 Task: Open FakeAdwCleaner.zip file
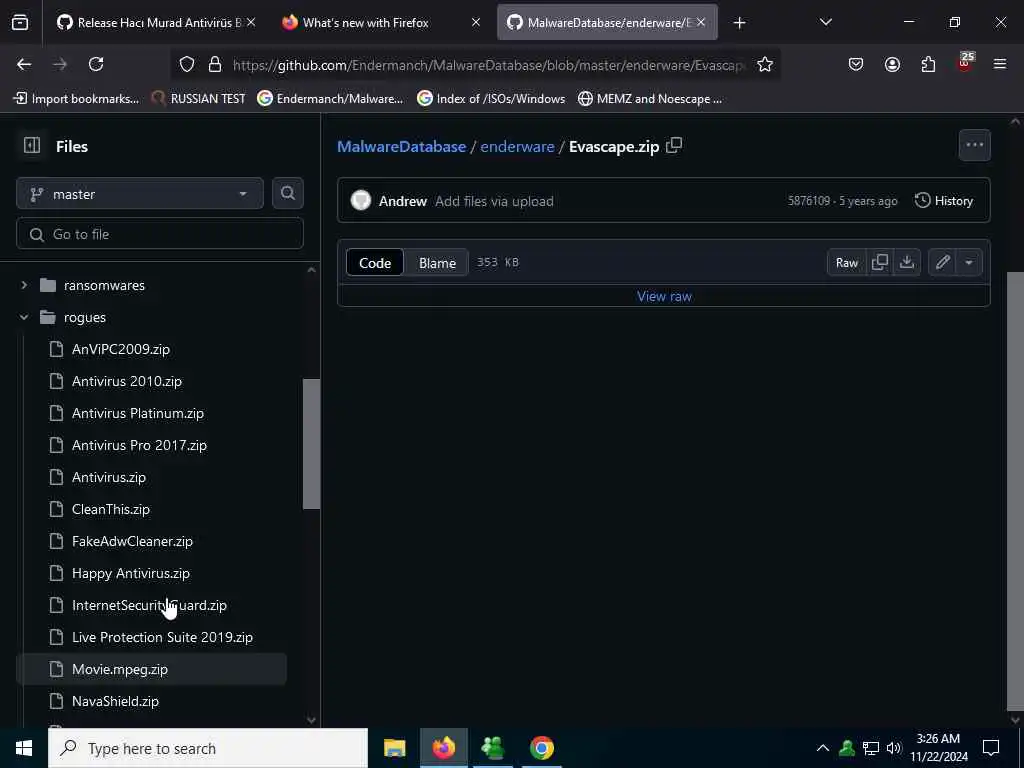coord(133,541)
